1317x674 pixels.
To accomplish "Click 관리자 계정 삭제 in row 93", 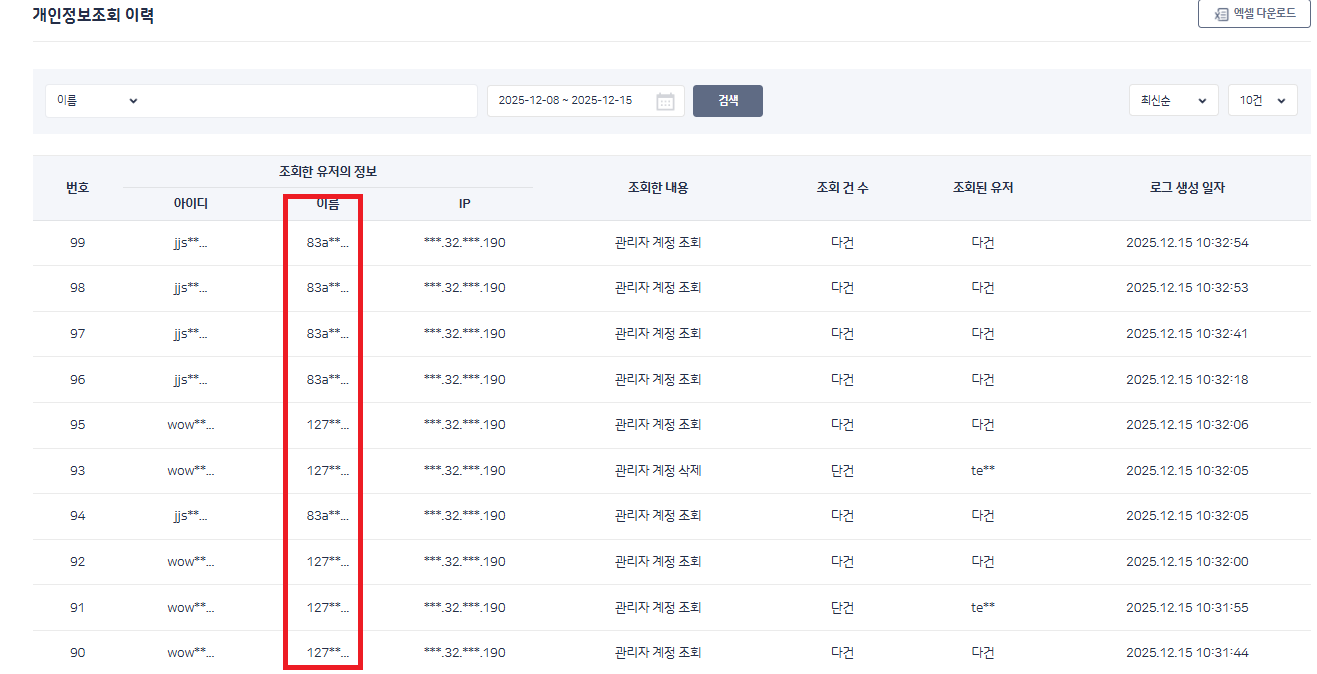I will point(657,471).
